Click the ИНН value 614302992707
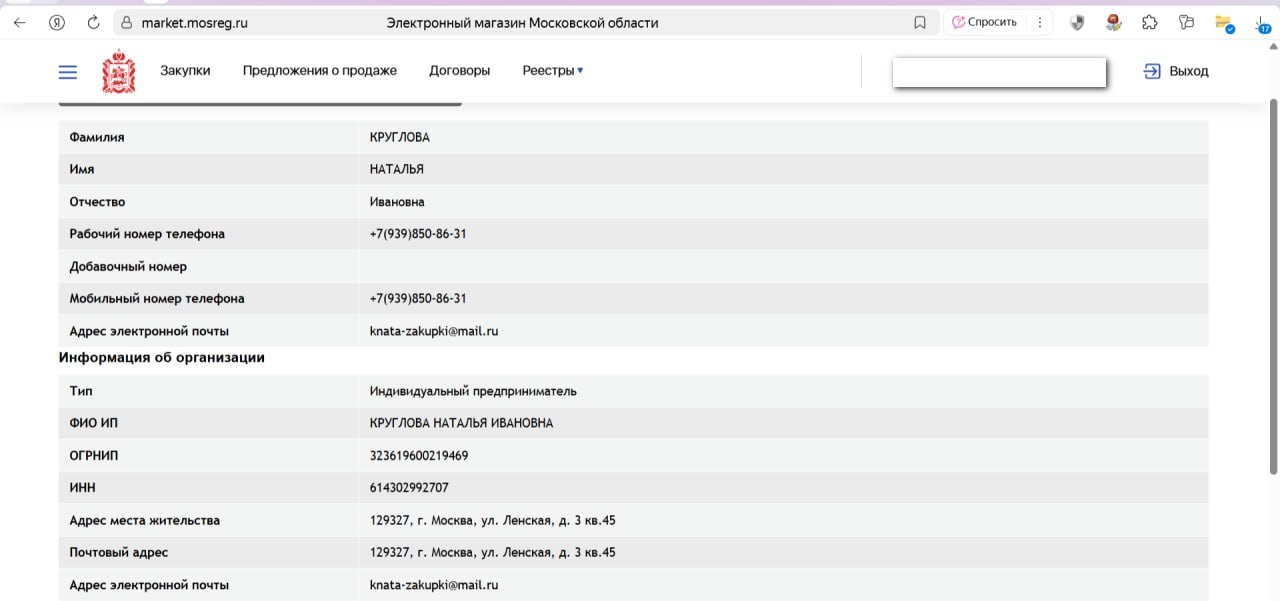1280x601 pixels. (409, 487)
